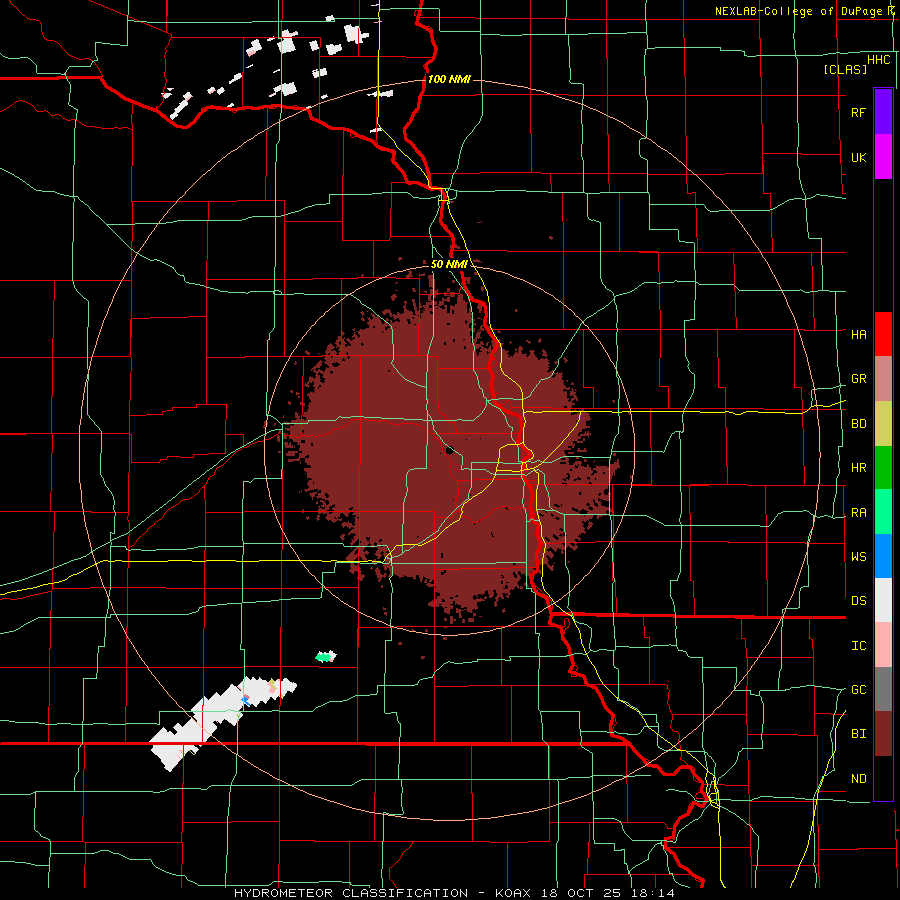This screenshot has height=900, width=900.
Task: Click the 50 NMI range ring label
Action: [448, 265]
